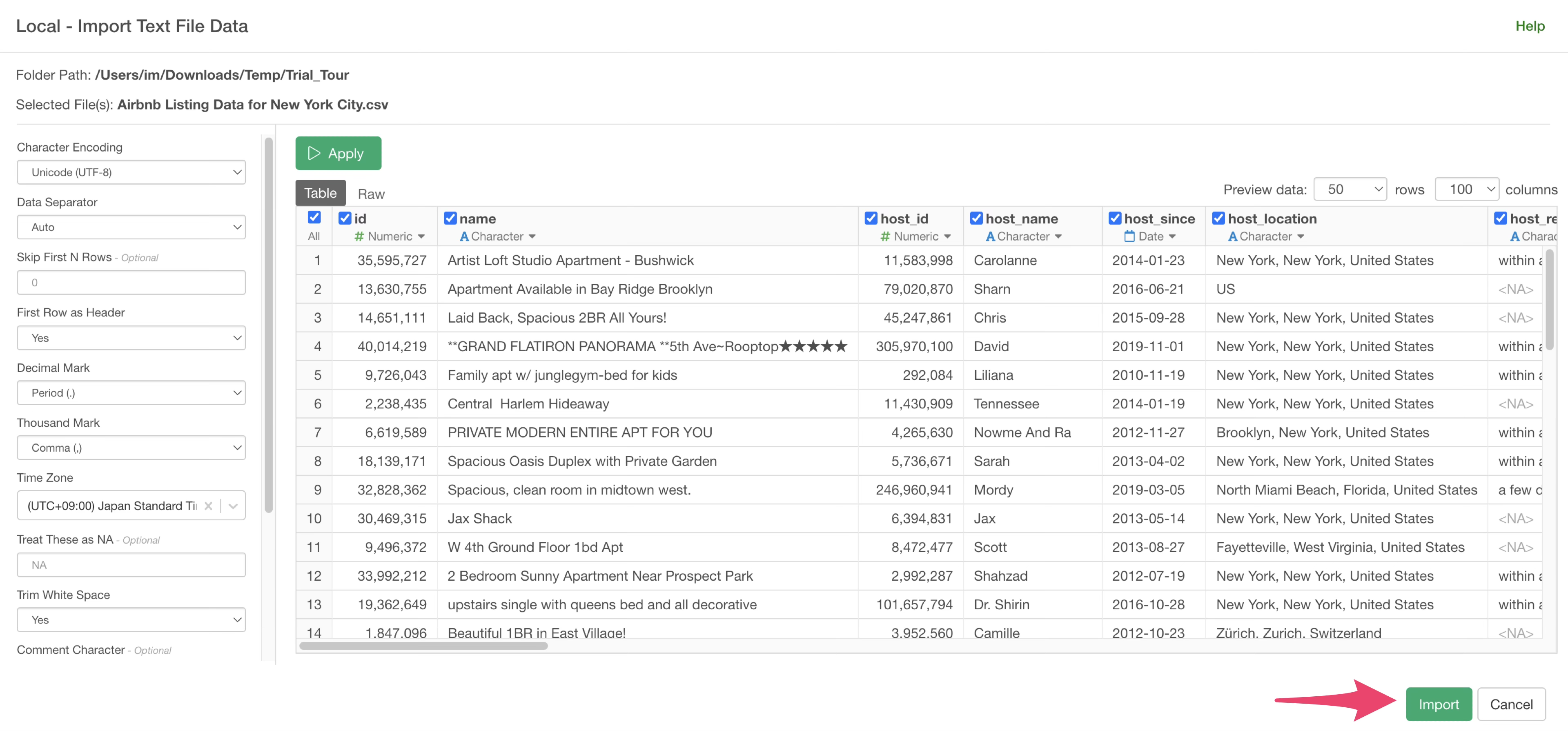1568x731 pixels.
Task: Click the Numeric hash icon under id column
Action: (x=359, y=236)
